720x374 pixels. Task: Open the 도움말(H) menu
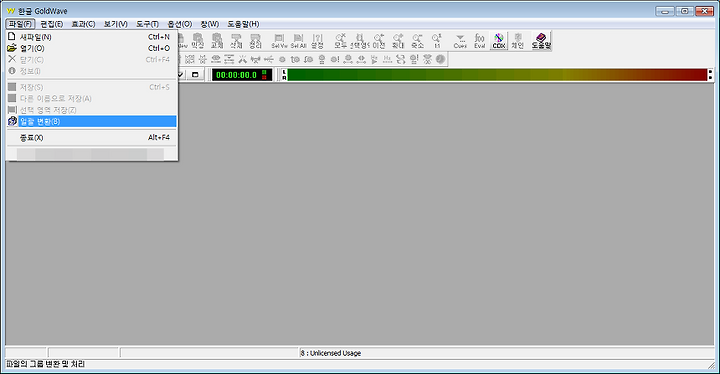tap(243, 24)
